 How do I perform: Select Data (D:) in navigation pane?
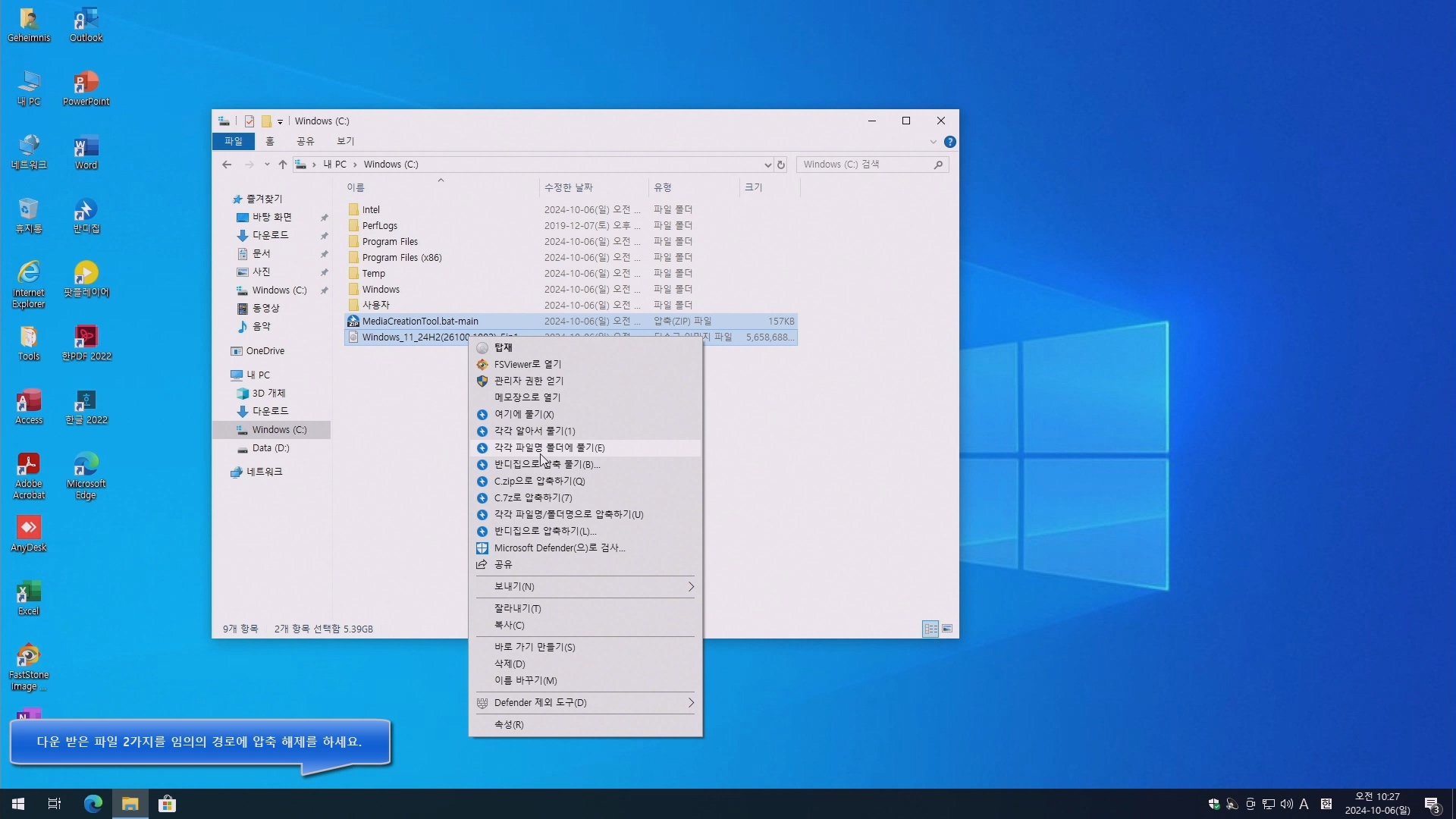click(x=271, y=448)
